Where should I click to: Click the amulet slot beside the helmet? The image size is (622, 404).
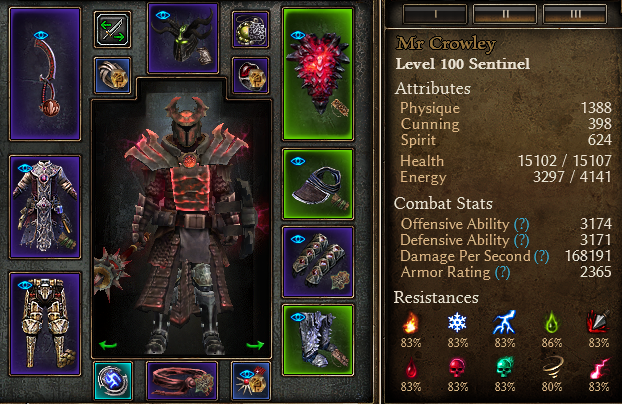pyautogui.click(x=250, y=29)
